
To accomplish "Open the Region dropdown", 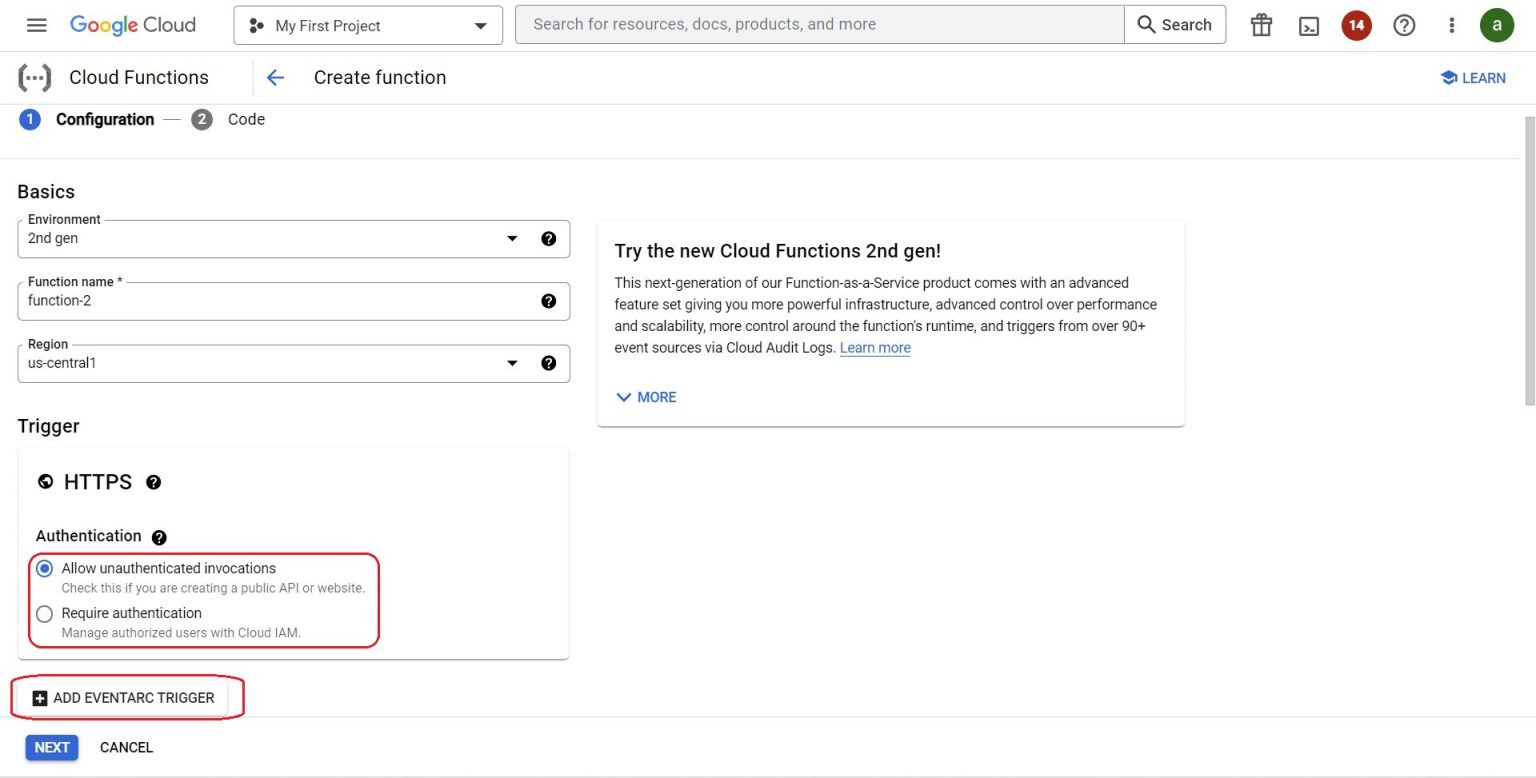I will (x=512, y=363).
